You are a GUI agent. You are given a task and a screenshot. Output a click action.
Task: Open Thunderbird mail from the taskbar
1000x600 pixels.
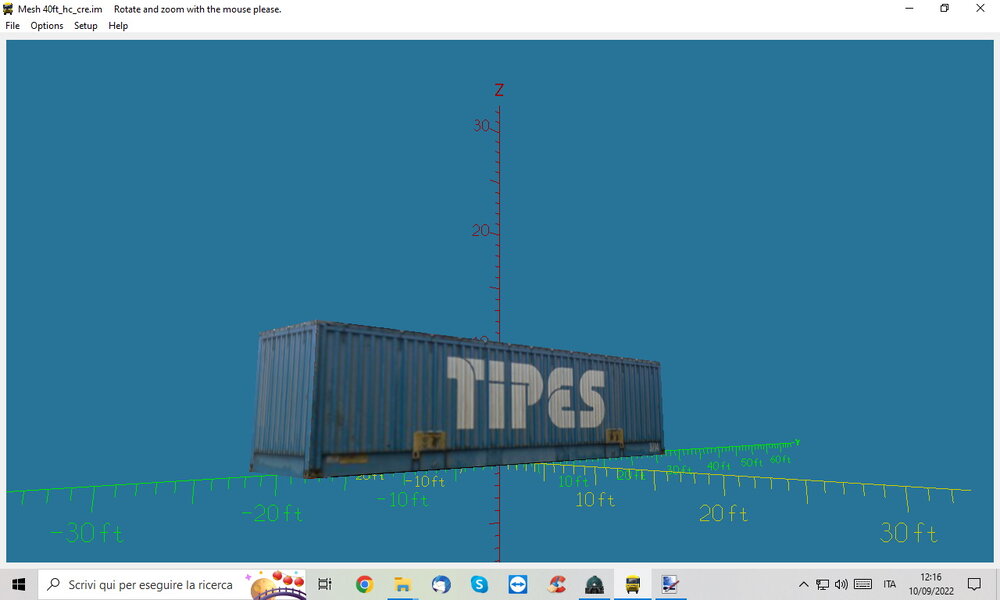[441, 584]
